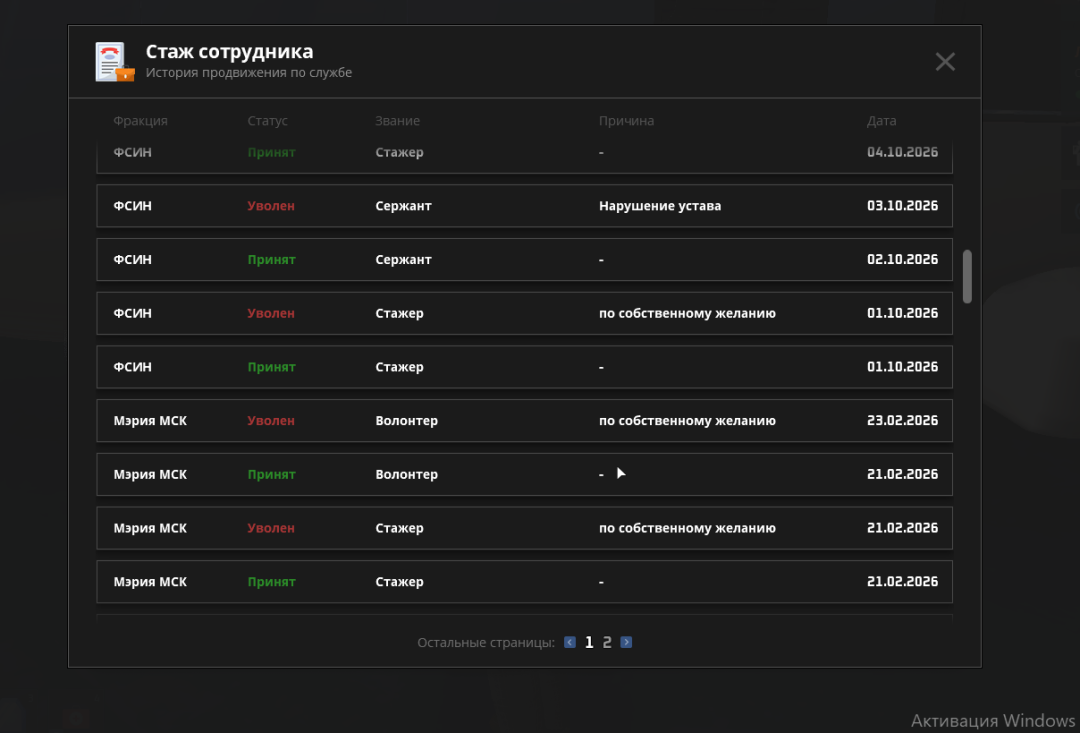Close the Стаж сотрудника dialog
The height and width of the screenshot is (733, 1080).
(945, 62)
